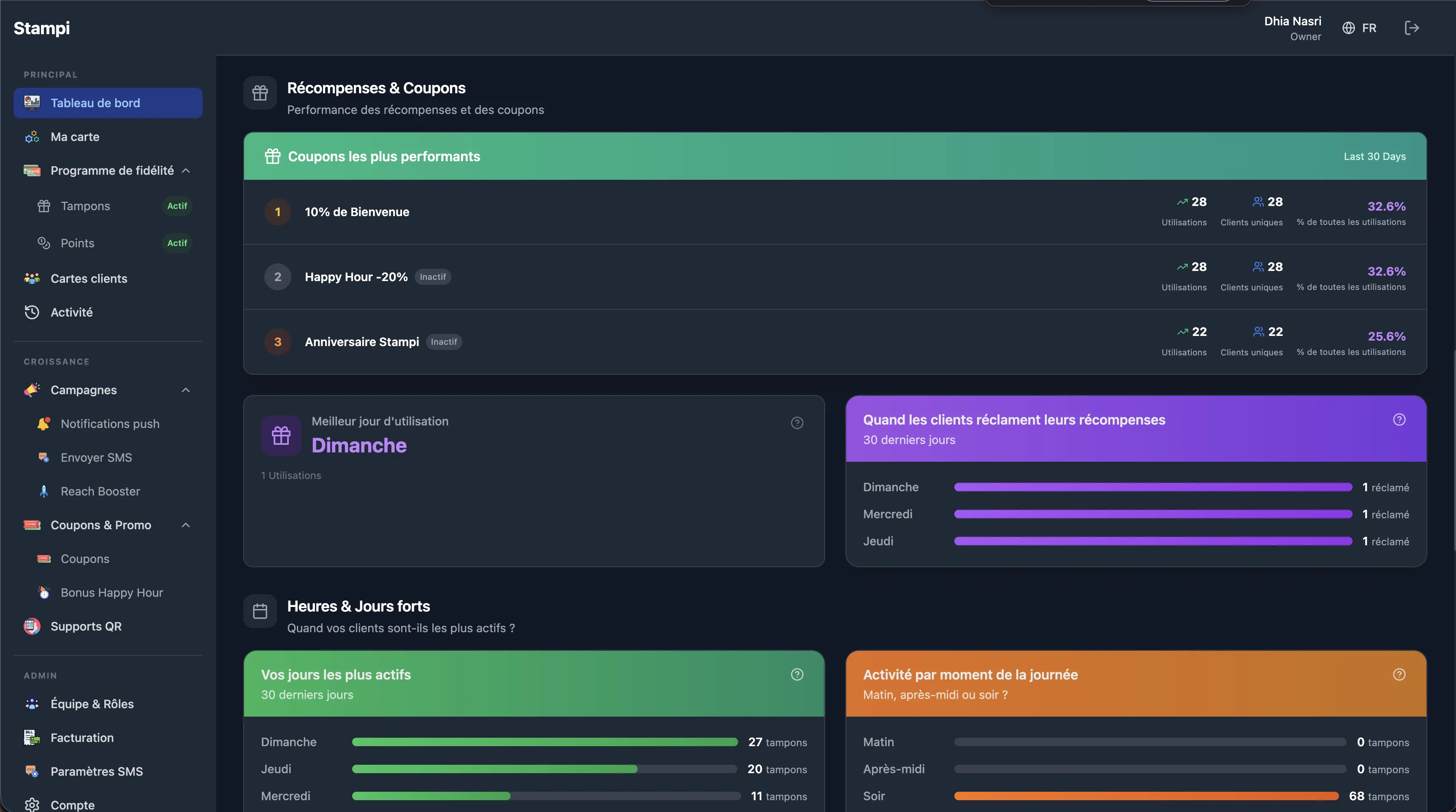This screenshot has height=812, width=1456.
Task: Collapse the Programme de fidélité section
Action: coord(186,171)
